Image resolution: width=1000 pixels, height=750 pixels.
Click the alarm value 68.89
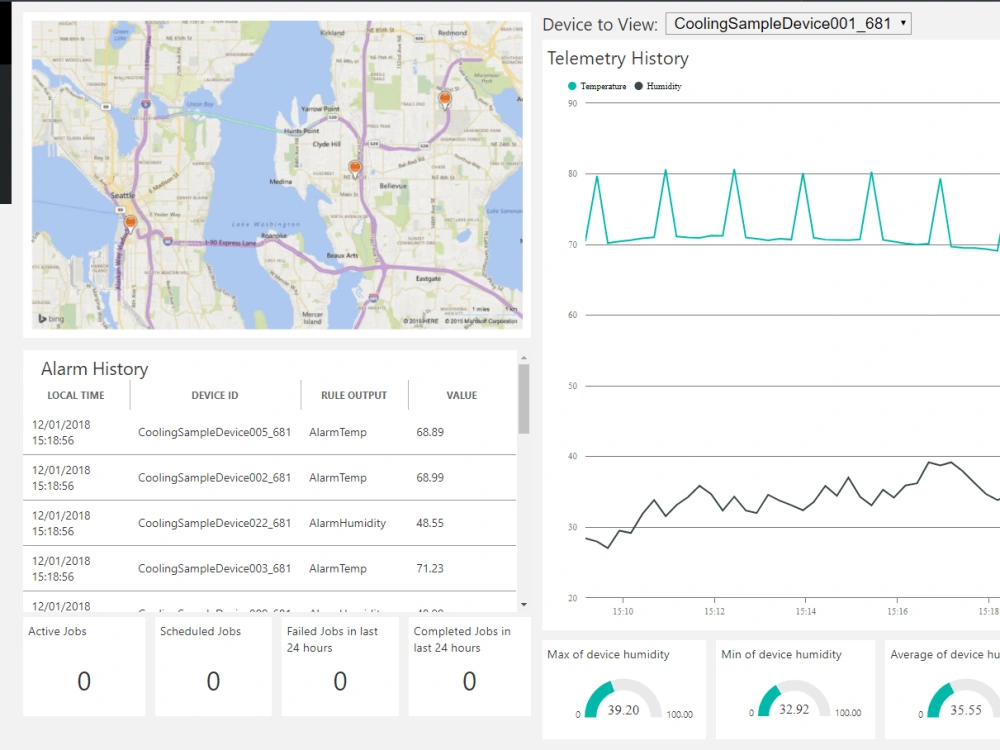(x=430, y=432)
